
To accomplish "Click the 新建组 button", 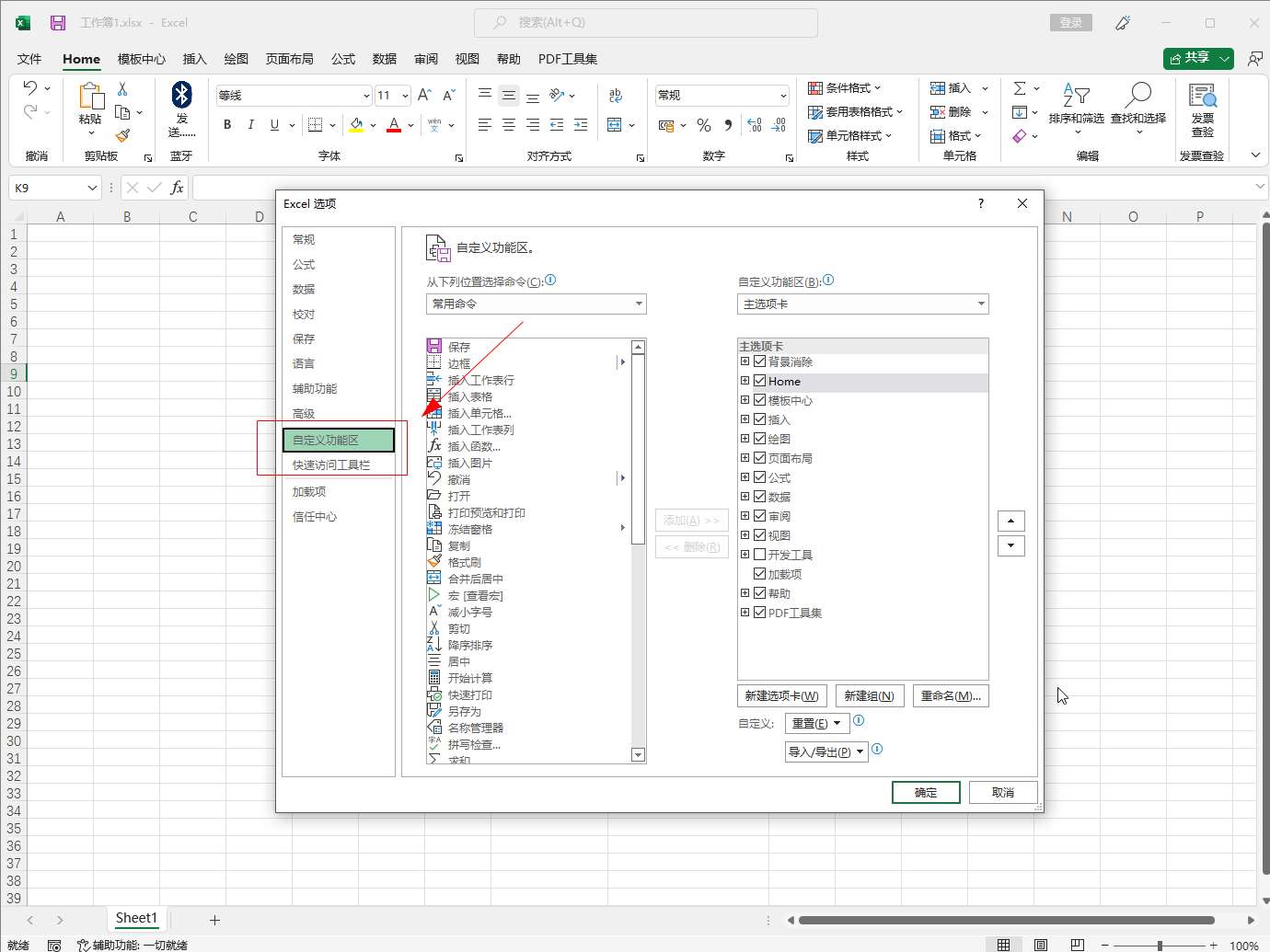I will pyautogui.click(x=870, y=696).
